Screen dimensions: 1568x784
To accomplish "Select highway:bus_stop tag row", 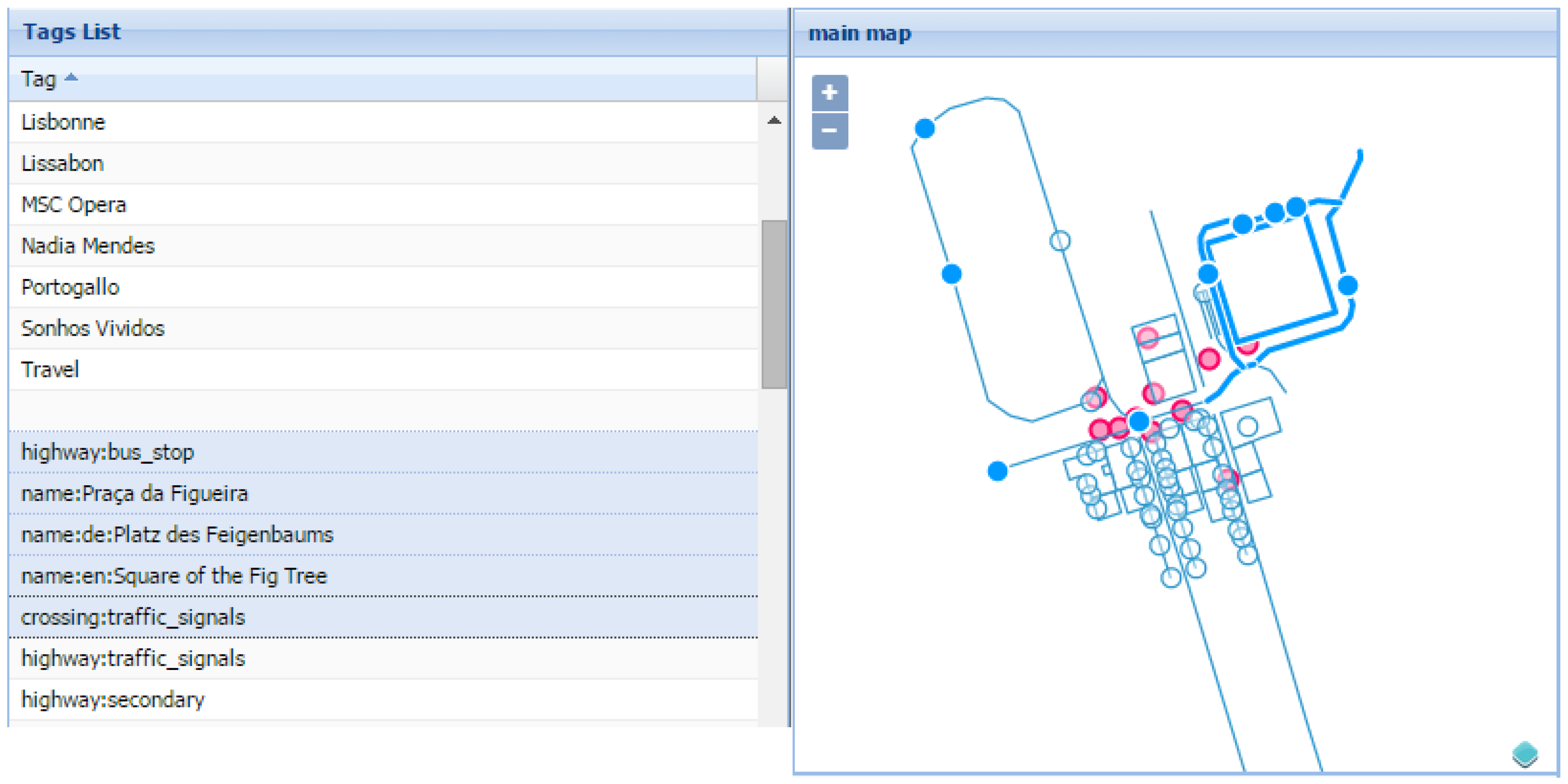I will pos(107,452).
